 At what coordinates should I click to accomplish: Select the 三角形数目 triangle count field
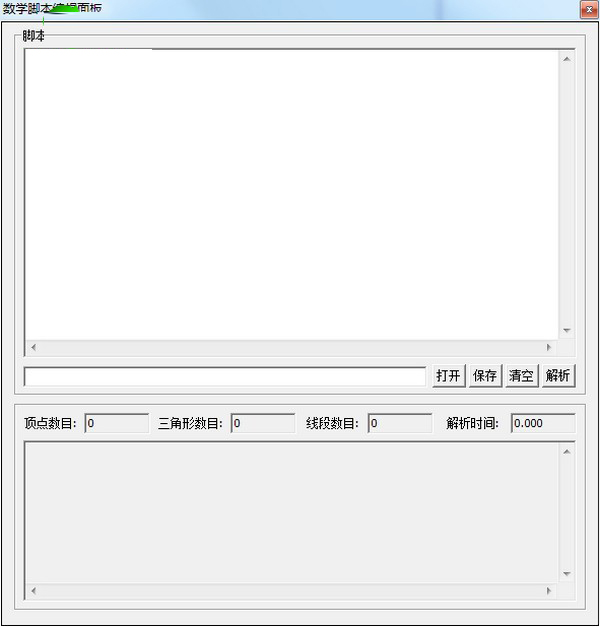tap(263, 423)
